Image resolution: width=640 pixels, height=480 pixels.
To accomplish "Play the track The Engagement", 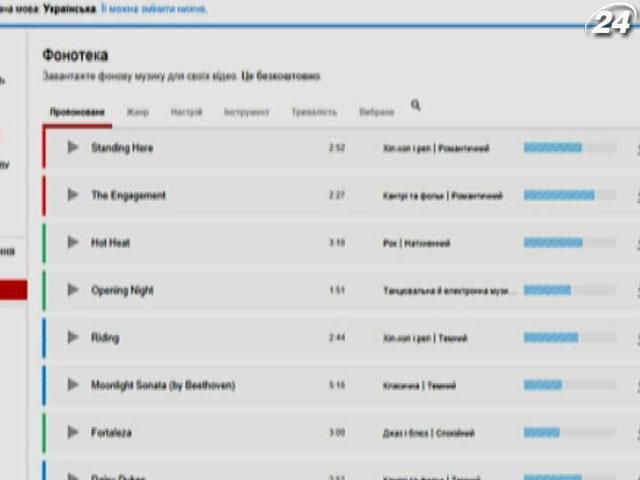I will [73, 195].
